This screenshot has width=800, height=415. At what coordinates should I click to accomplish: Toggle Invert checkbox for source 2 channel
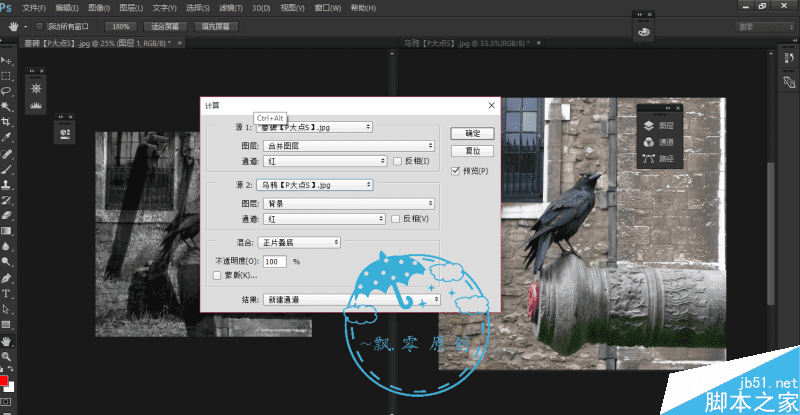point(395,219)
